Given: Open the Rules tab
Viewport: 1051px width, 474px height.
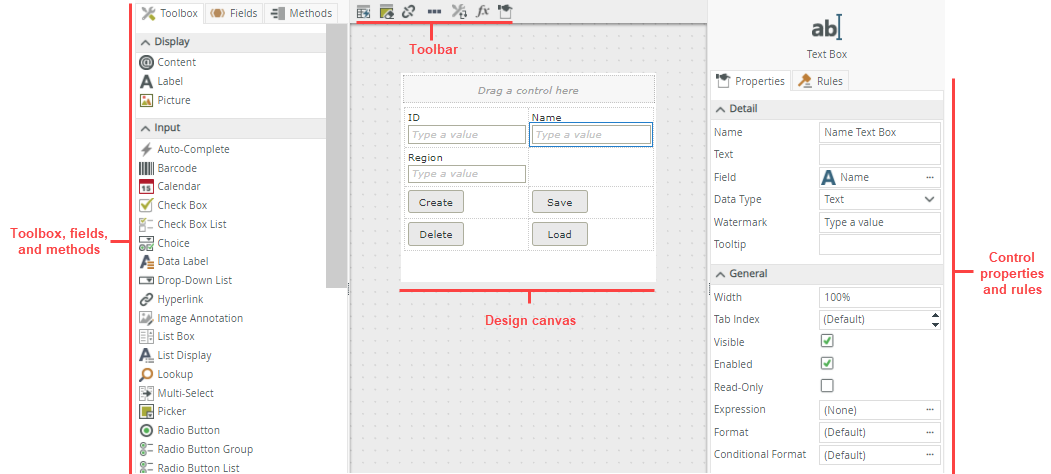Looking at the screenshot, I should 820,81.
